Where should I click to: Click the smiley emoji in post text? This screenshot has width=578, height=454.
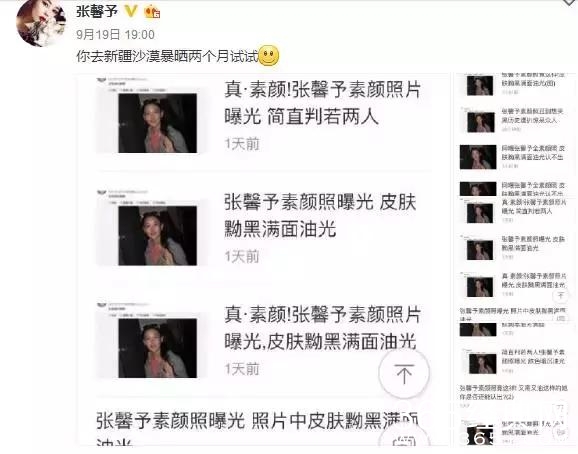pos(269,56)
